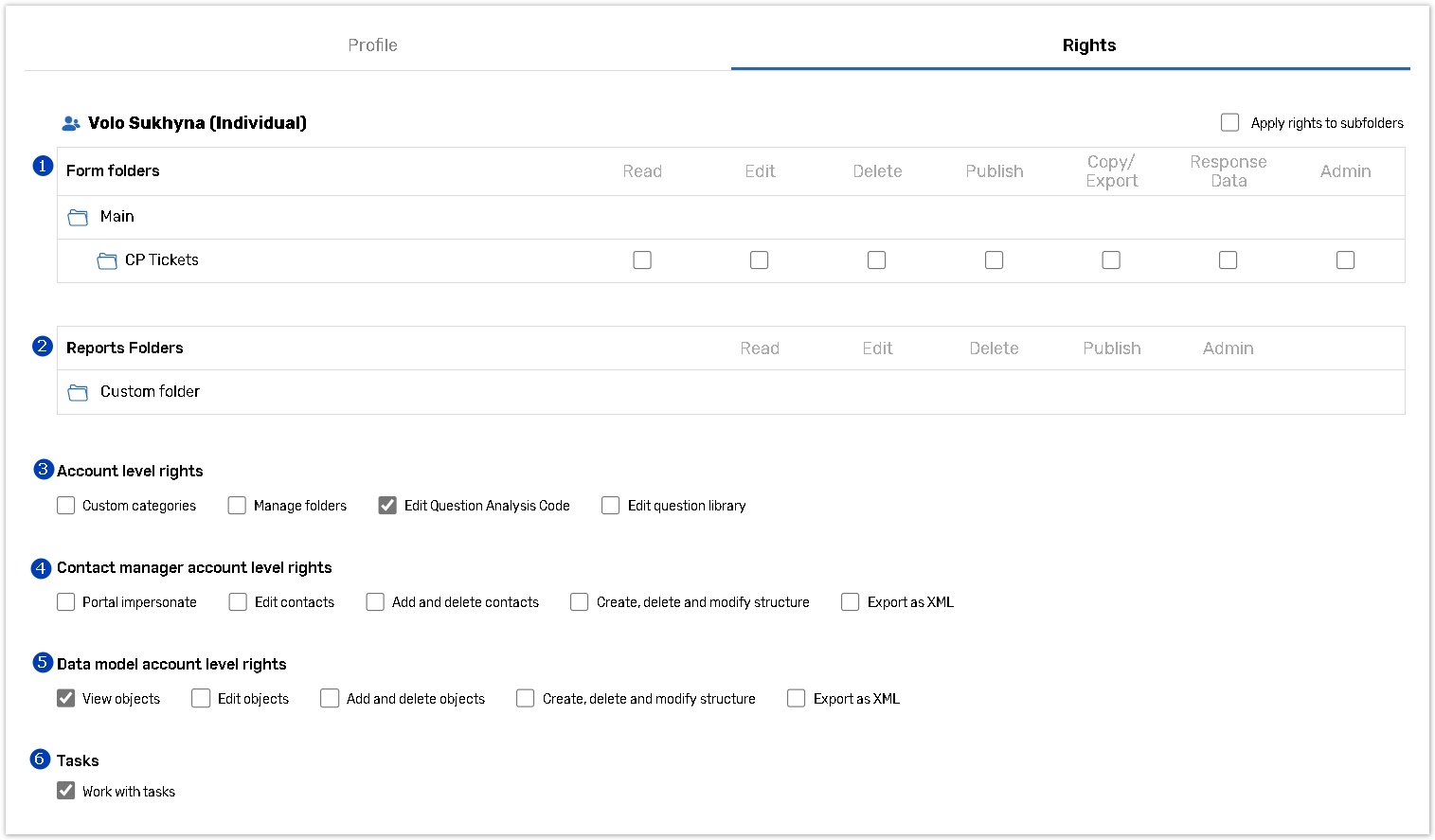Image resolution: width=1435 pixels, height=840 pixels.
Task: Check the Admin box for CP Tickets
Action: 1345,259
